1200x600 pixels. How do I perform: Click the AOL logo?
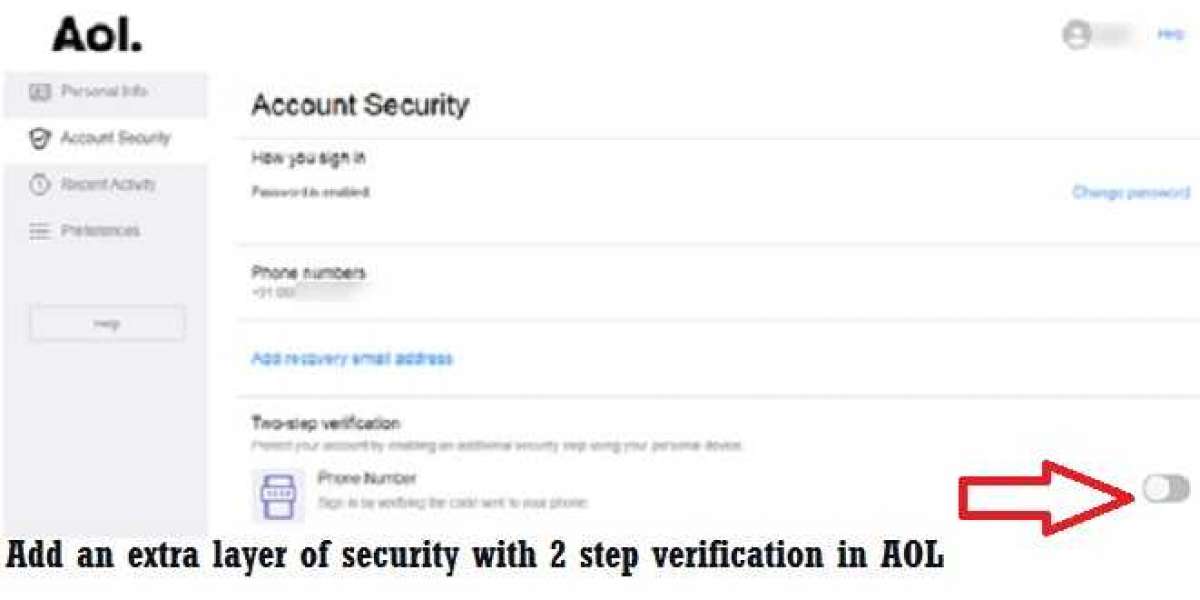point(97,36)
